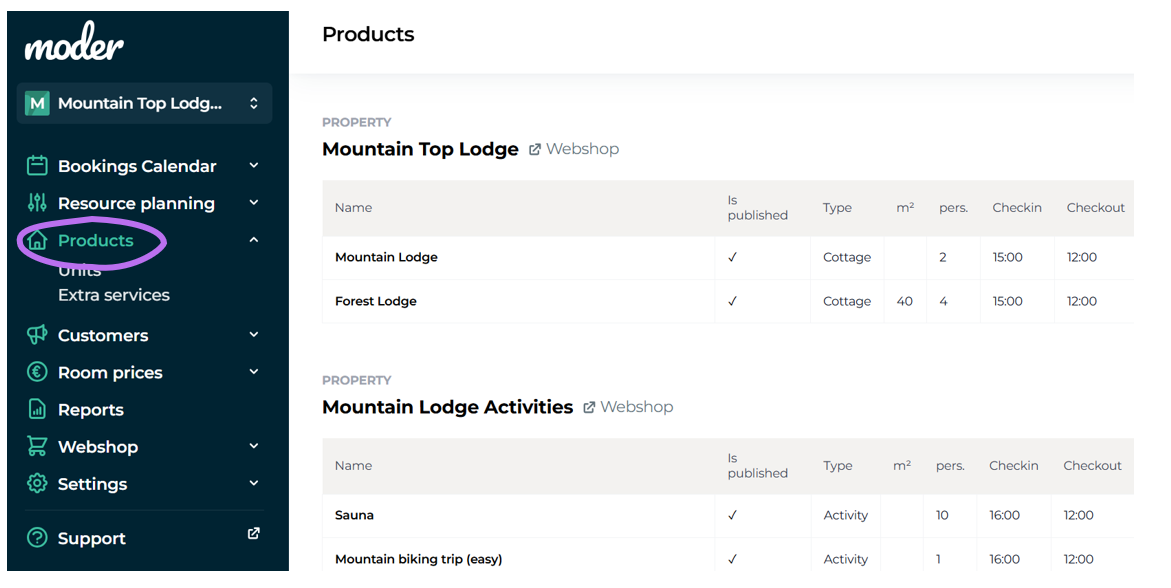Click the Room prices euro icon
The image size is (1171, 588).
pos(37,372)
